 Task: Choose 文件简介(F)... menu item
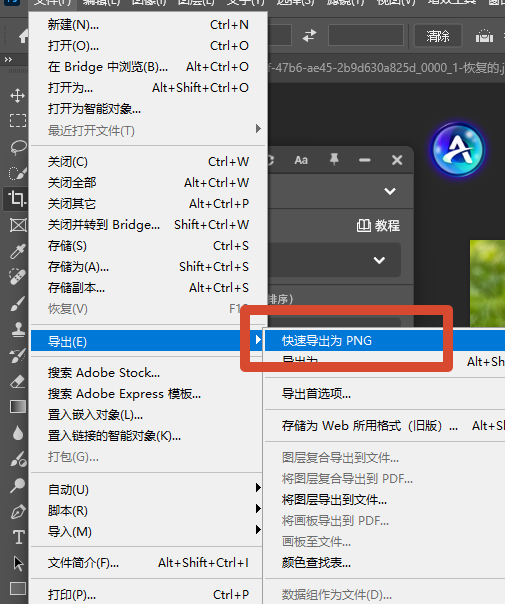pos(148,563)
